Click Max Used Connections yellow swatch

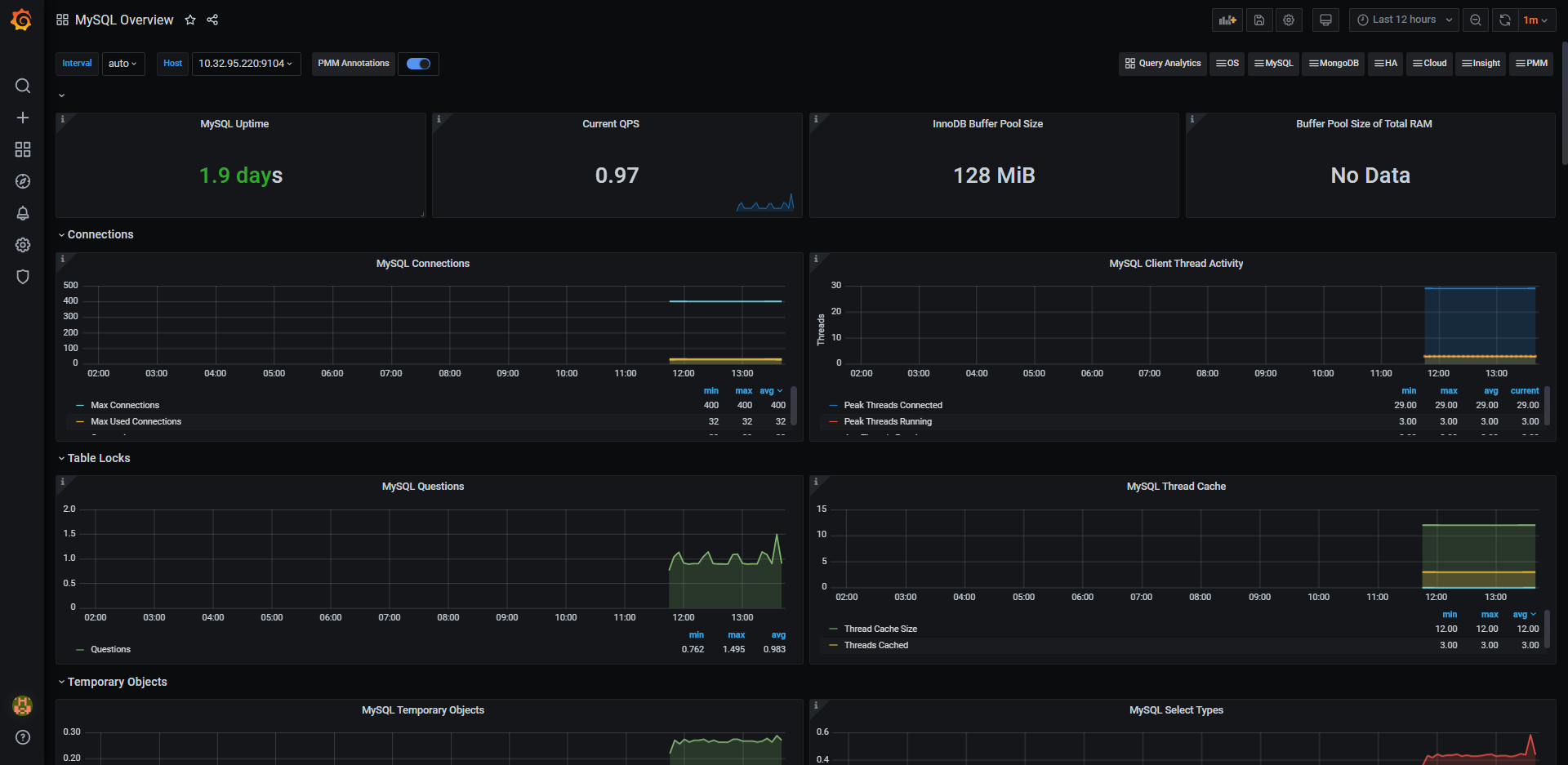click(80, 421)
